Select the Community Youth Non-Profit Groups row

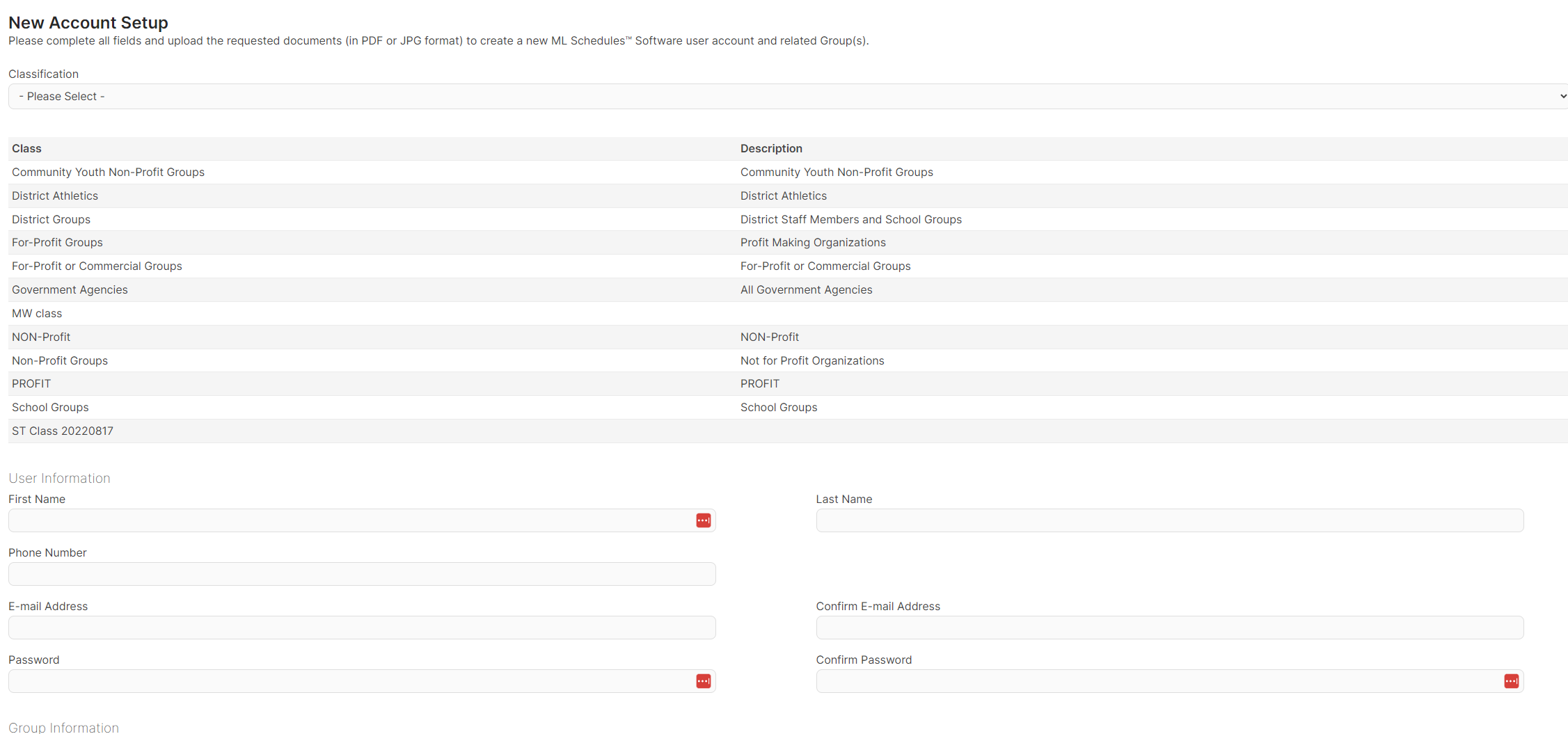tap(788, 173)
